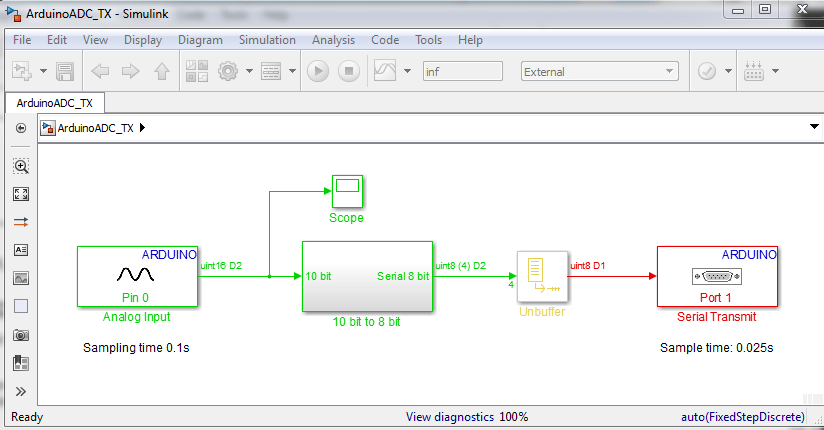
Task: Open the View menu
Action: click(x=95, y=40)
